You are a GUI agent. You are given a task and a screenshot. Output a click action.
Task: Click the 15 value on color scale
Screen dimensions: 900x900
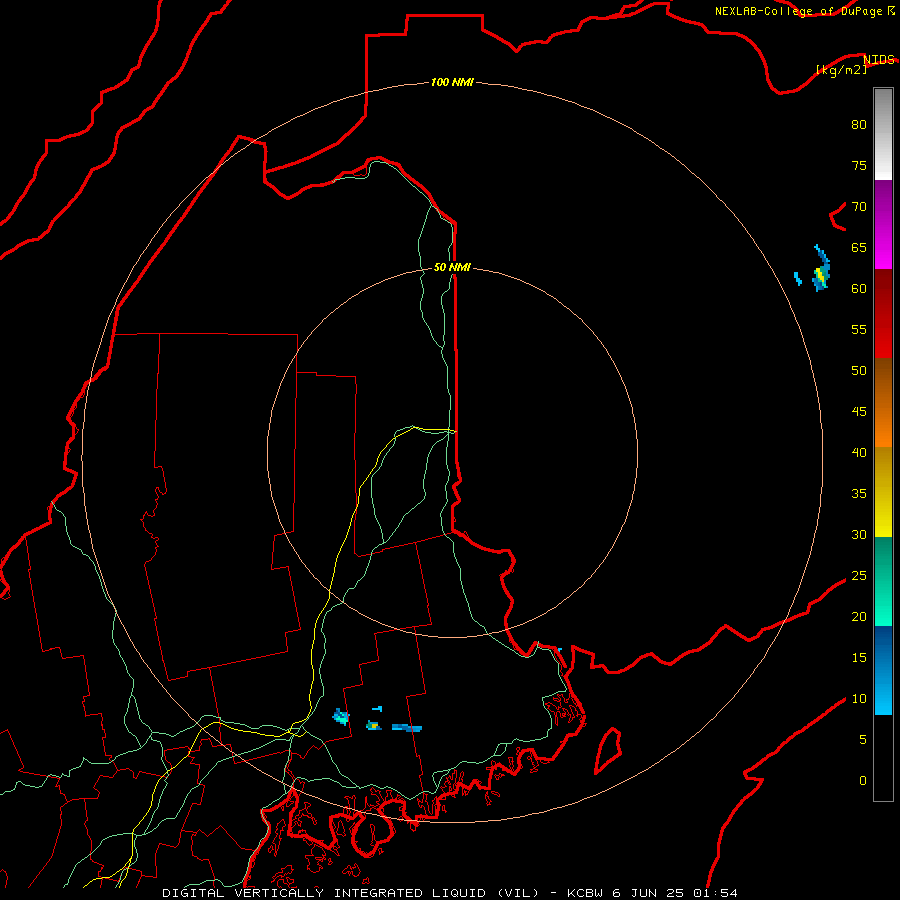[x=859, y=657]
